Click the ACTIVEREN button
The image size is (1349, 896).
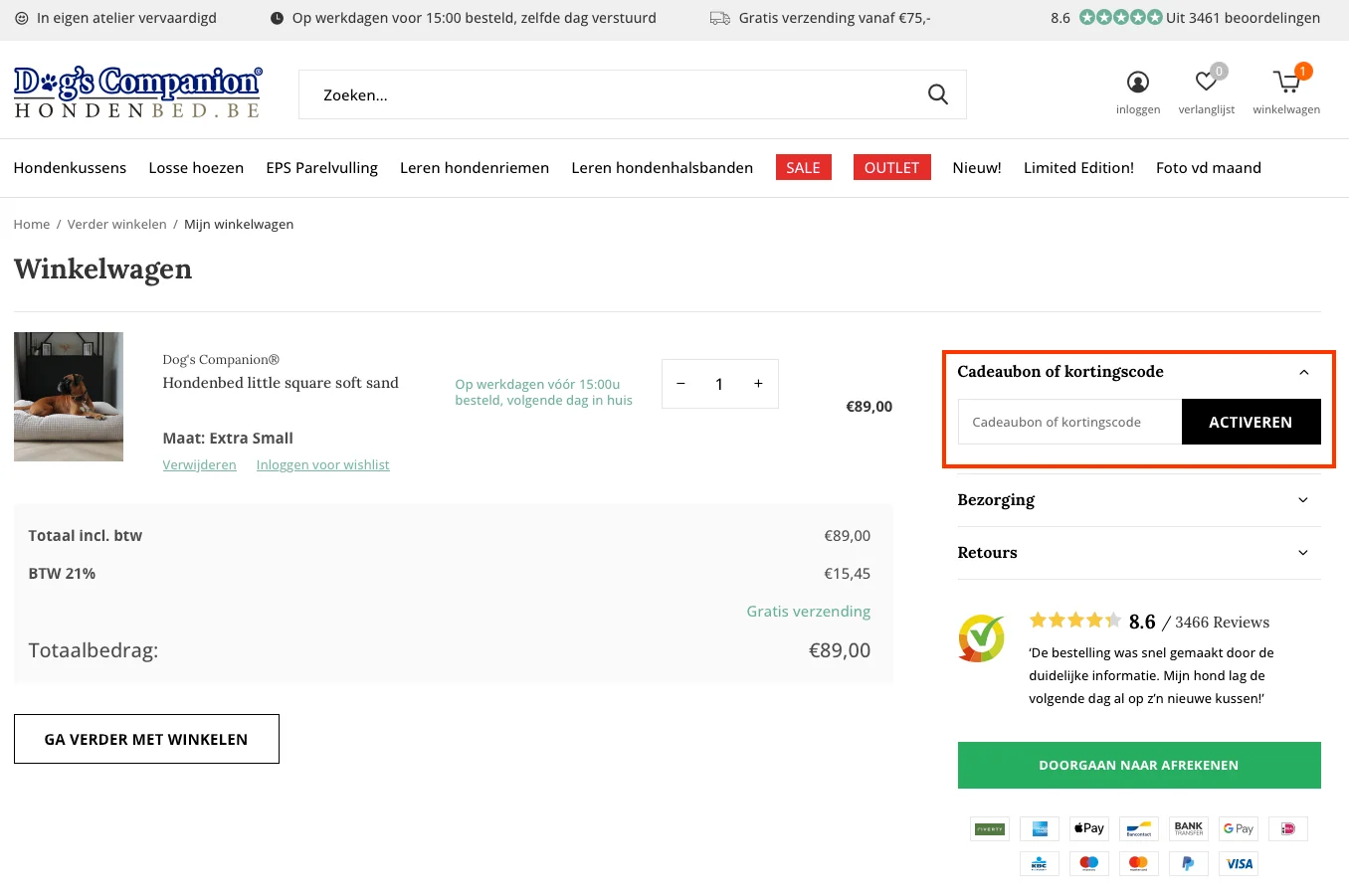tap(1251, 422)
